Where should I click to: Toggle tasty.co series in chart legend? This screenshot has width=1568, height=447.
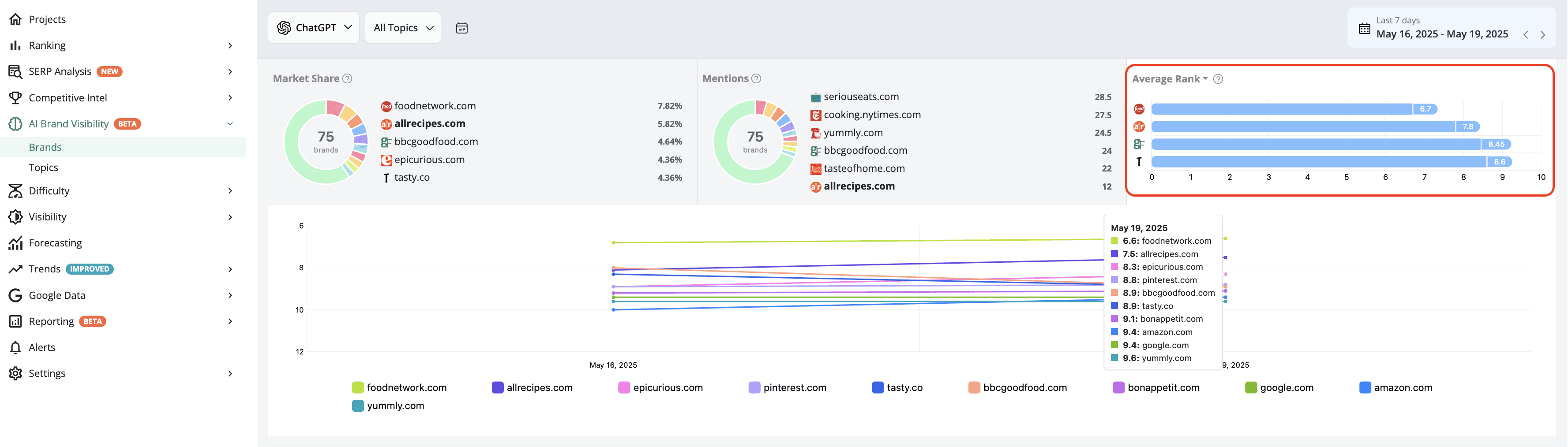pyautogui.click(x=897, y=388)
